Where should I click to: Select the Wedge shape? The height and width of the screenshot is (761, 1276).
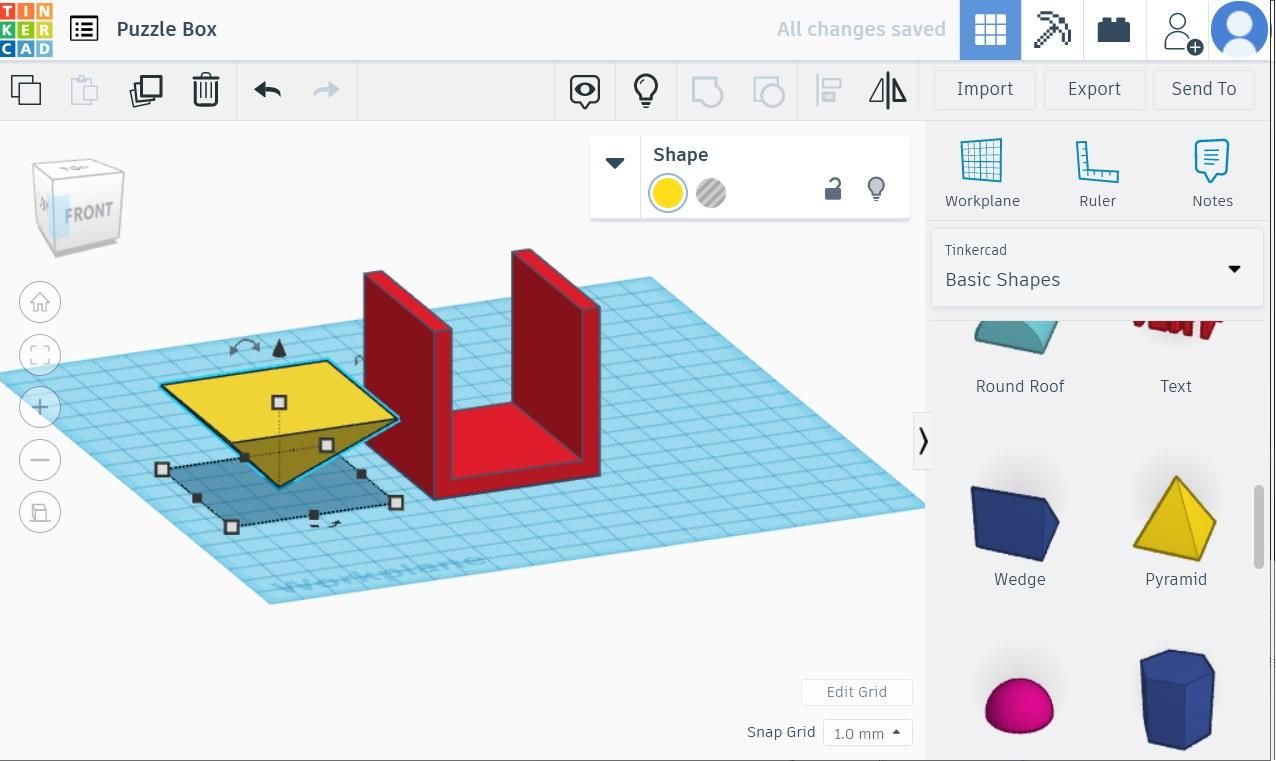click(1019, 520)
